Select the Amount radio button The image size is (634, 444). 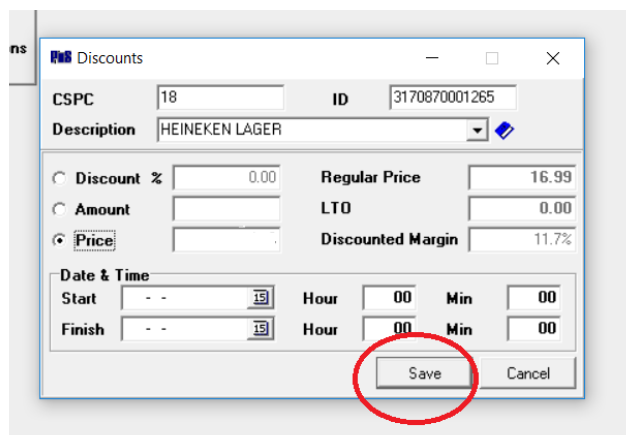pos(59,209)
